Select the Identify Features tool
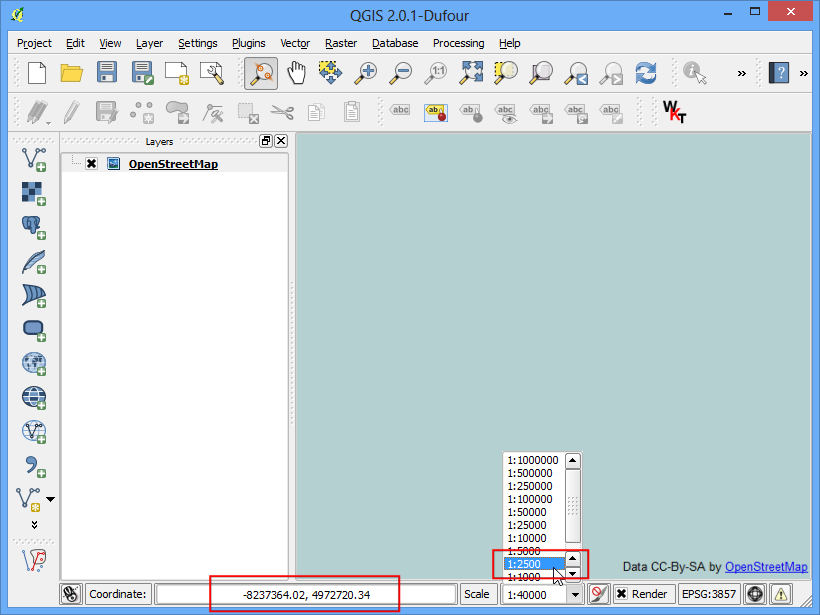 point(694,73)
